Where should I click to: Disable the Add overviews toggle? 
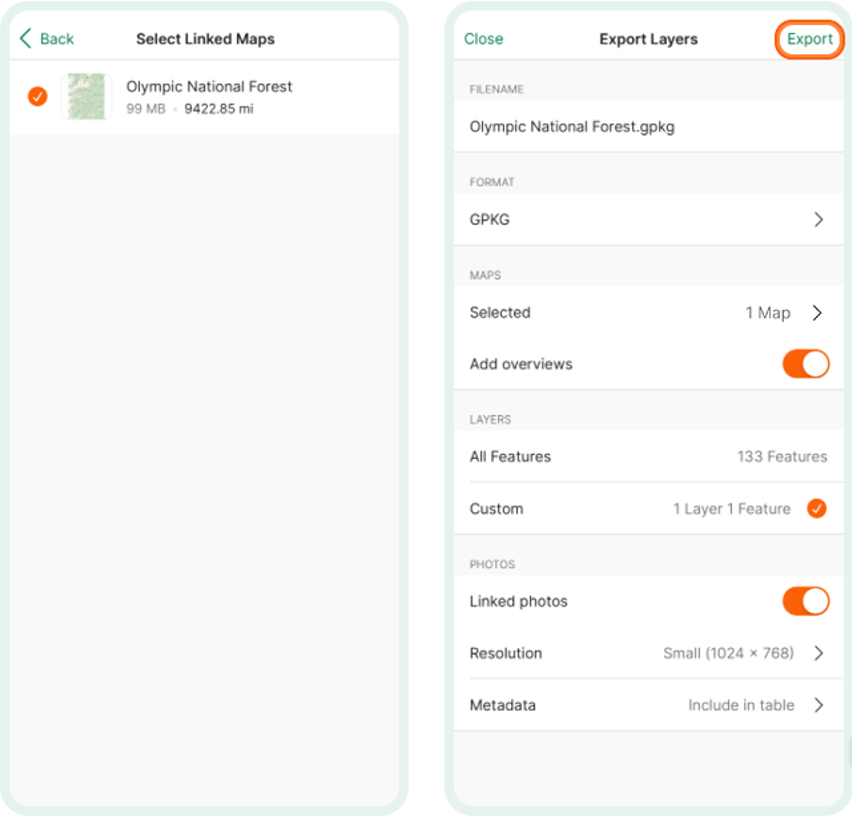click(x=805, y=364)
